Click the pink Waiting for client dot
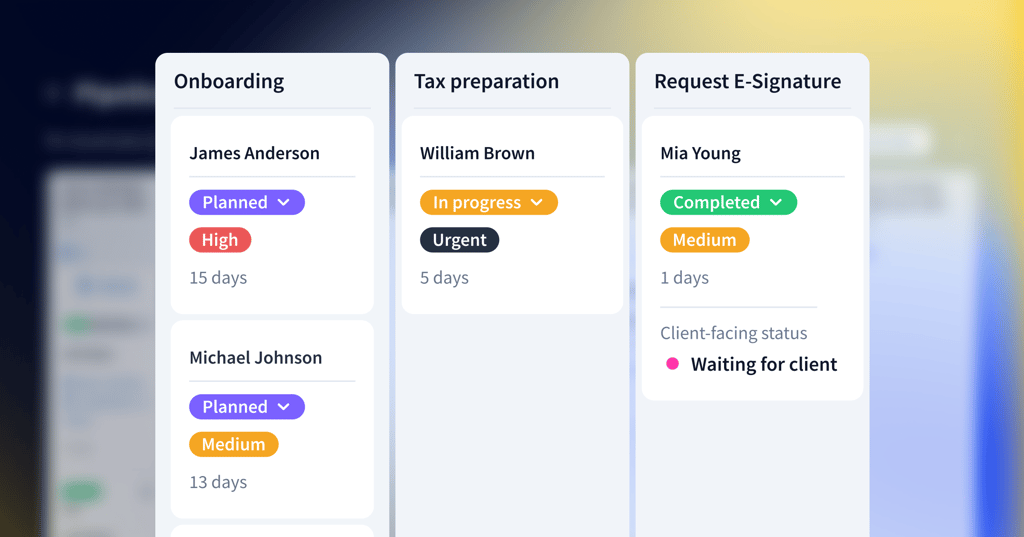Image resolution: width=1024 pixels, height=537 pixels. [x=673, y=364]
